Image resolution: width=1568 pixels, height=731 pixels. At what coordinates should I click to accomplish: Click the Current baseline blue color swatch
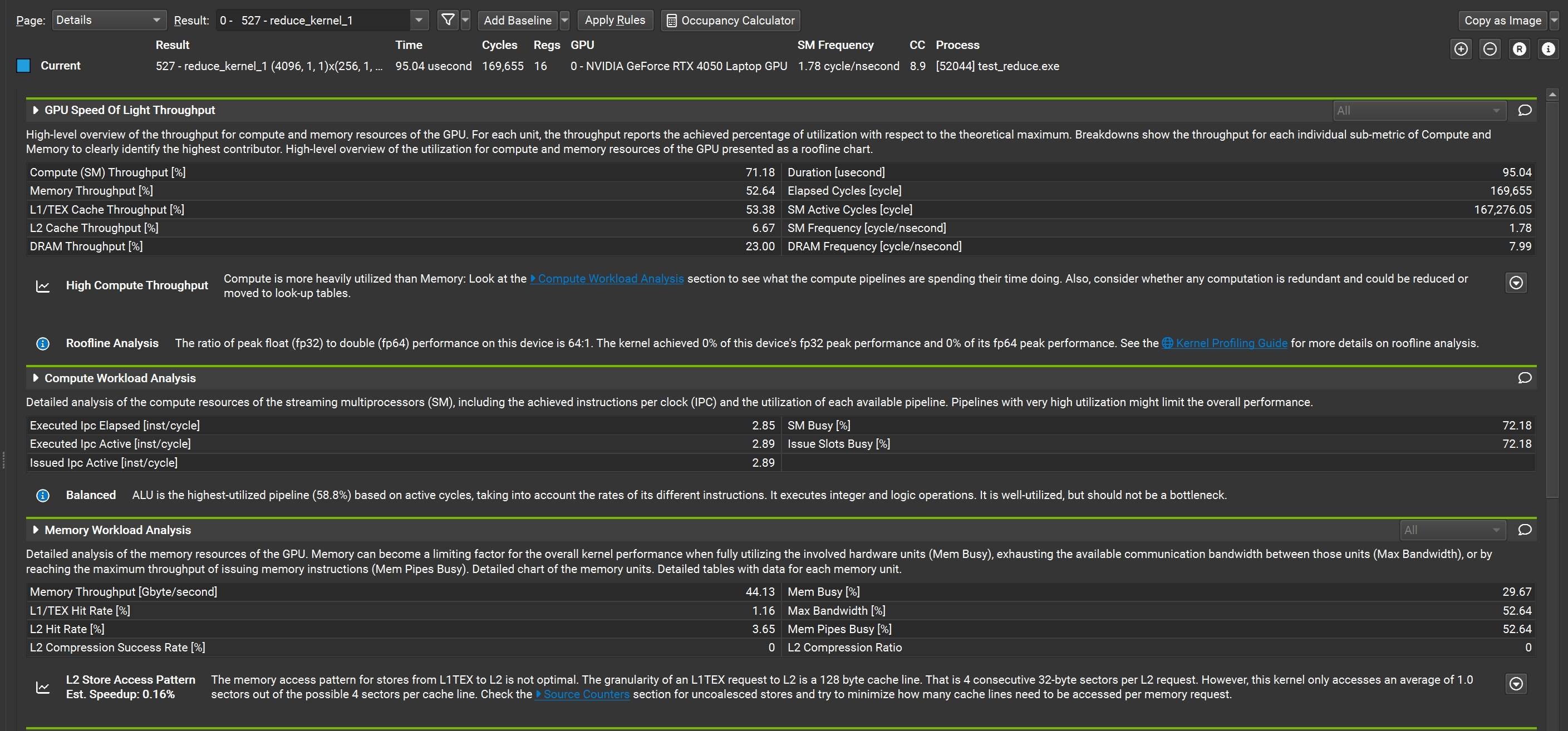(23, 66)
